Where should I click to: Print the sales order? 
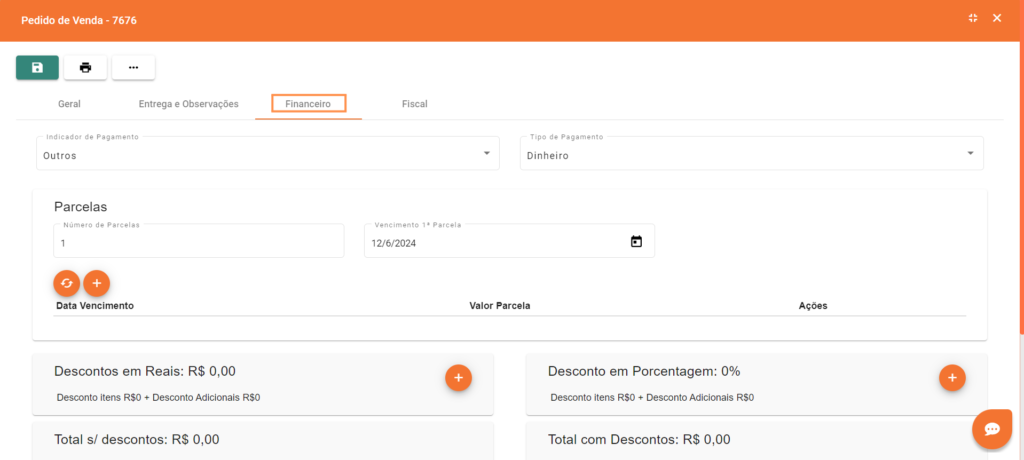point(85,67)
